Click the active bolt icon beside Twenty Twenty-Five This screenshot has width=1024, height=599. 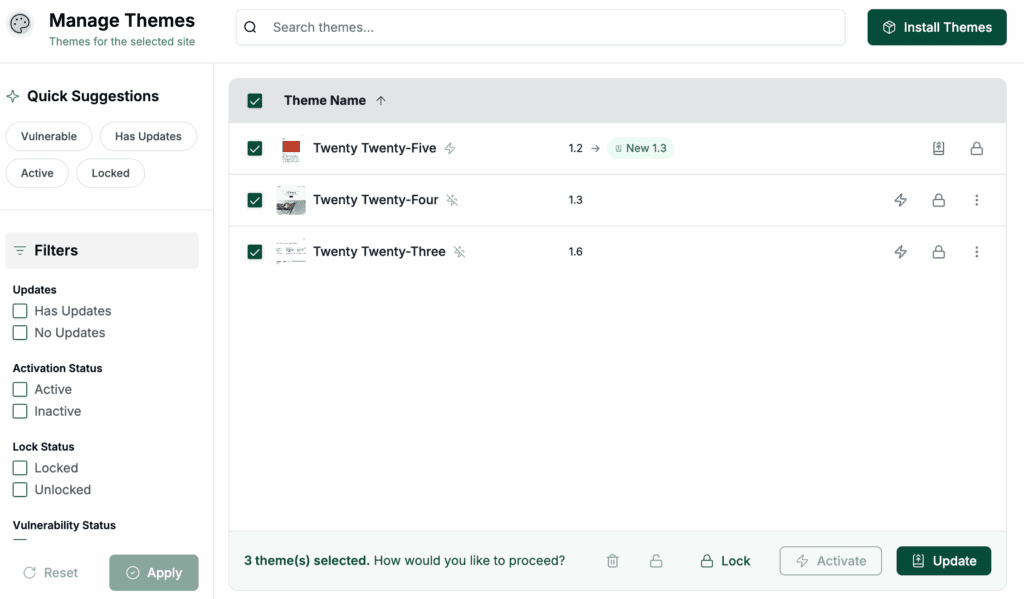click(450, 148)
